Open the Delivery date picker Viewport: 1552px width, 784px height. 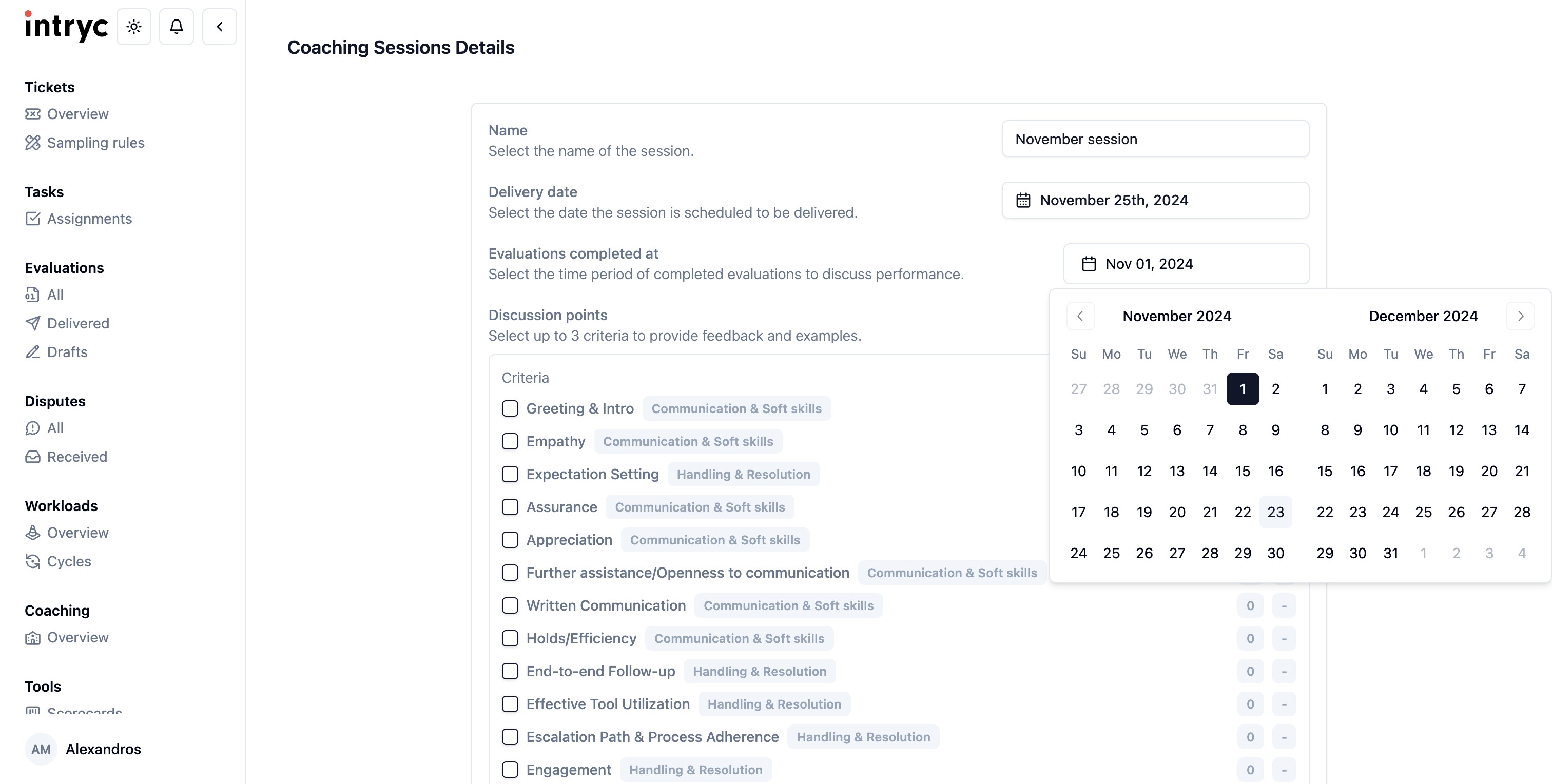(x=1155, y=201)
